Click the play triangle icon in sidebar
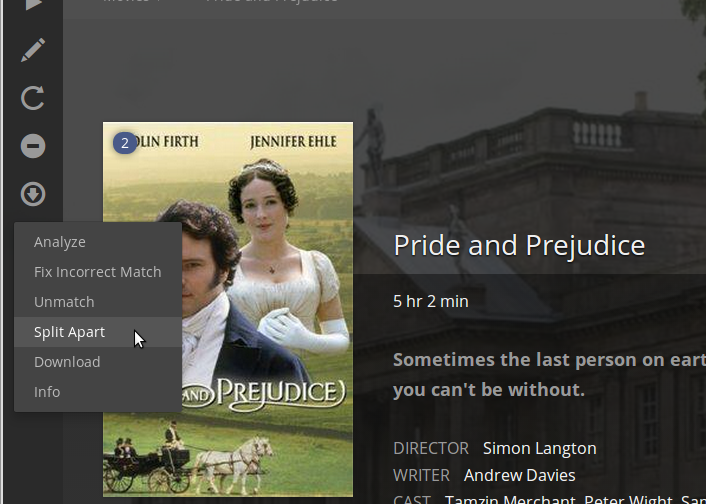Viewport: 706px width, 504px height. tap(34, 4)
